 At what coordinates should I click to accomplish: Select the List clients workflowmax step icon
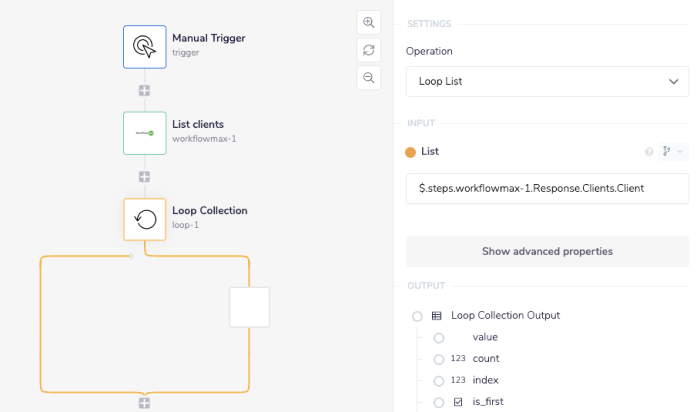tap(144, 133)
